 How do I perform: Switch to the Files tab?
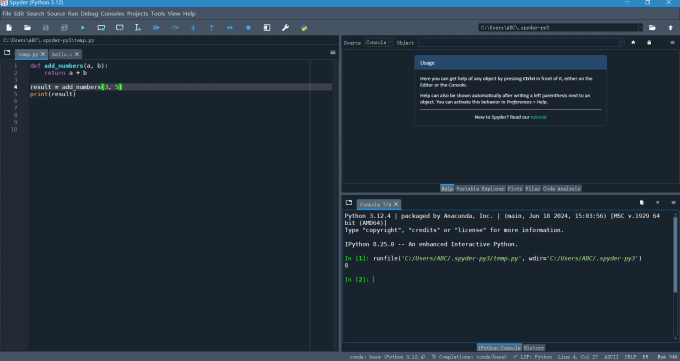[533, 189]
